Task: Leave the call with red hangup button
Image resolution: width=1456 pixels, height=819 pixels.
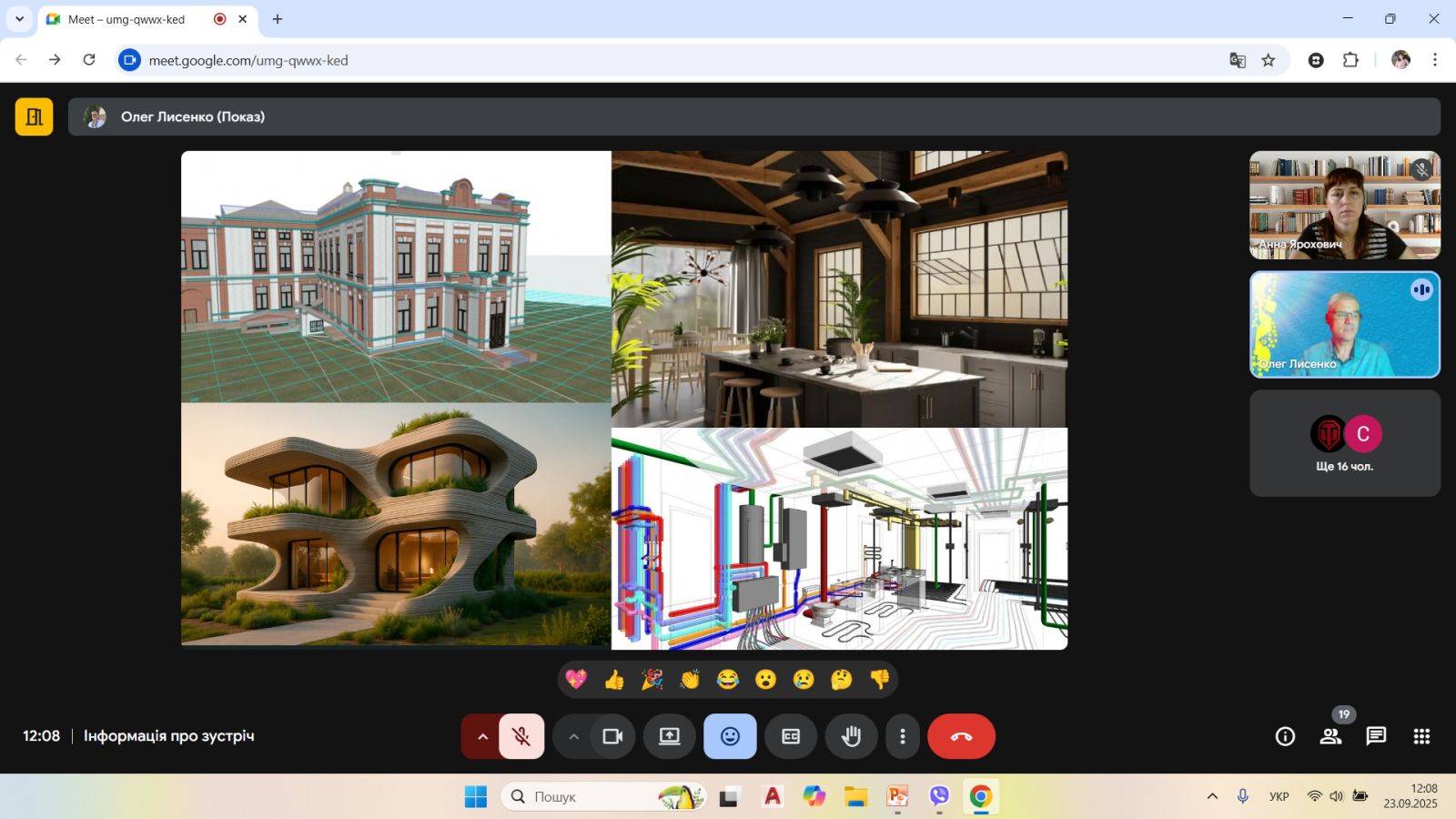Action: (x=961, y=736)
